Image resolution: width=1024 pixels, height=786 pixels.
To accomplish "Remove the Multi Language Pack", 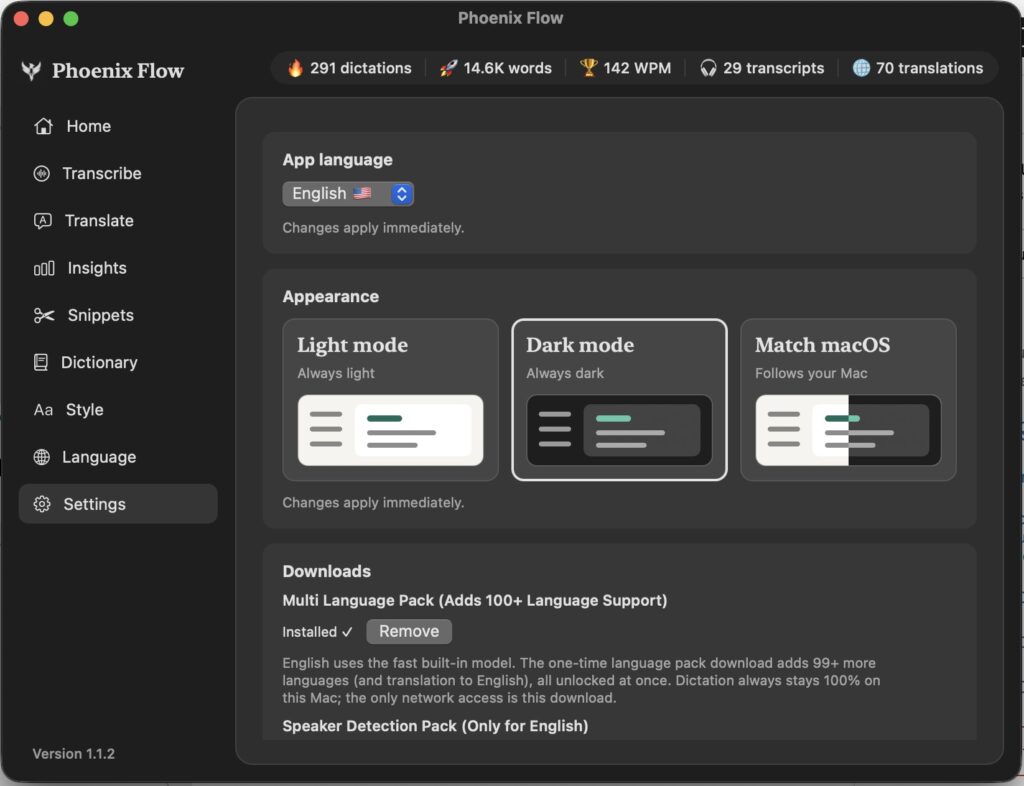I will [x=409, y=631].
